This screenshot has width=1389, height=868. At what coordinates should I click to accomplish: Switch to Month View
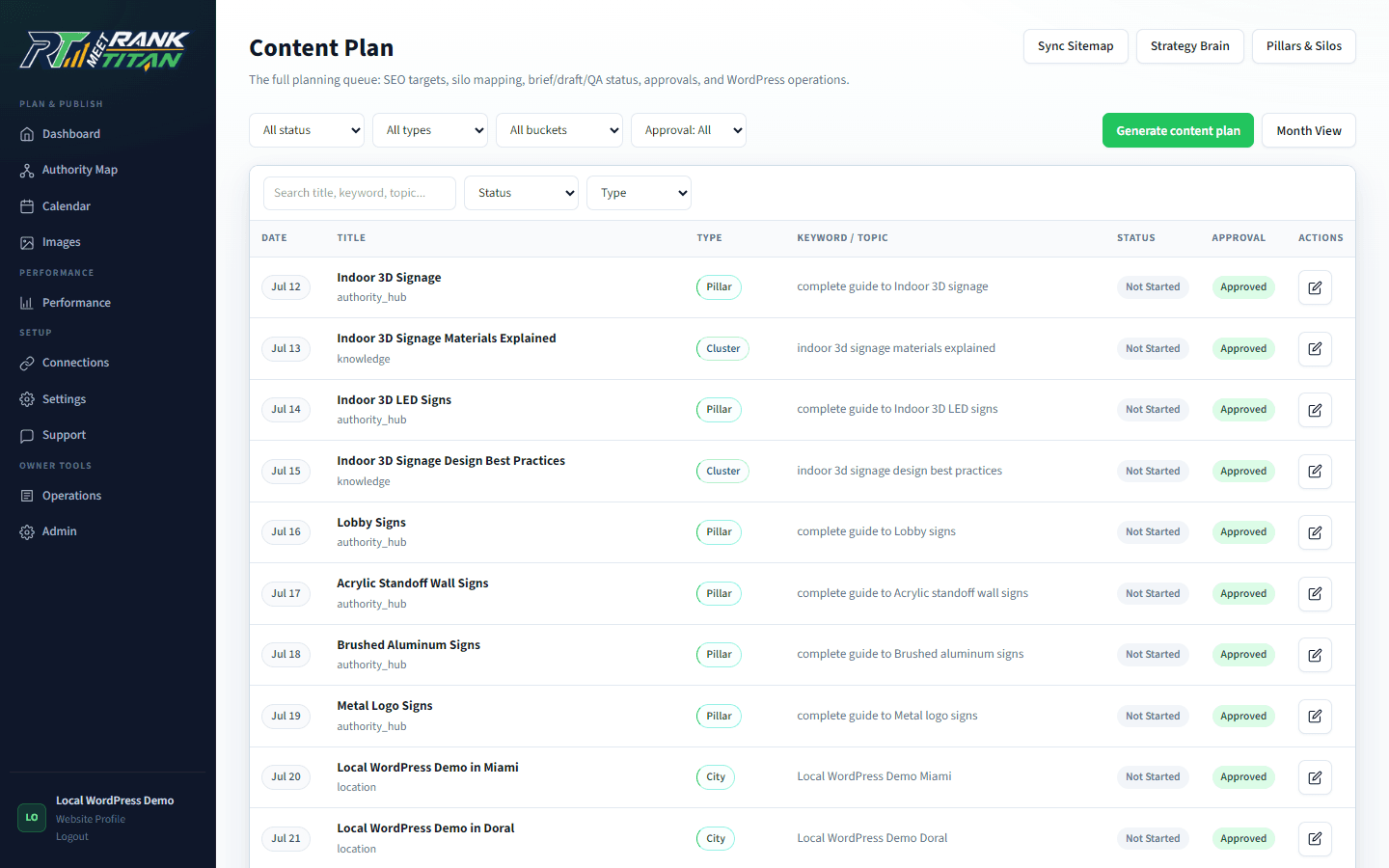(x=1308, y=130)
